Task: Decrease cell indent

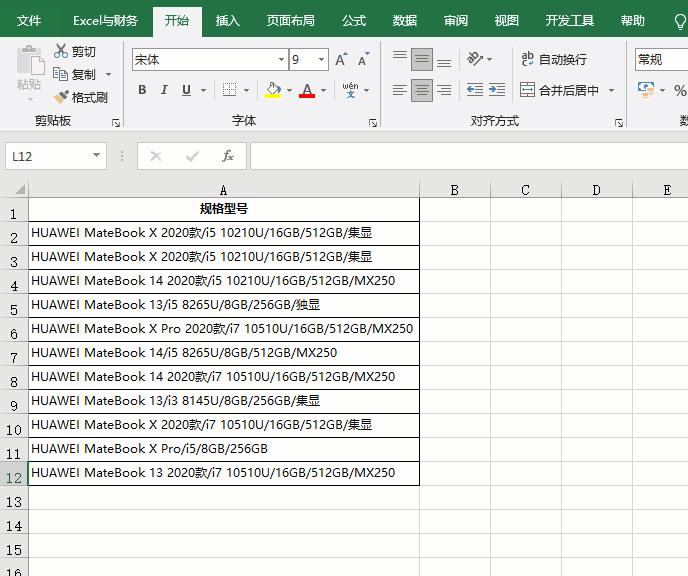Action: pyautogui.click(x=475, y=90)
